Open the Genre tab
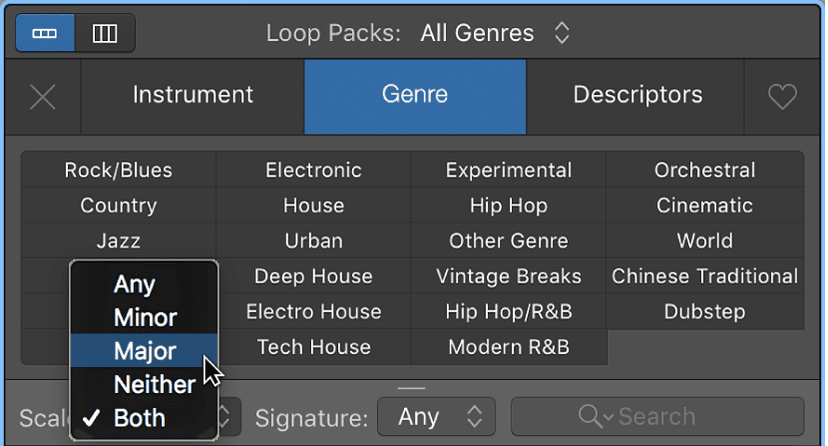The image size is (828, 446). [415, 97]
